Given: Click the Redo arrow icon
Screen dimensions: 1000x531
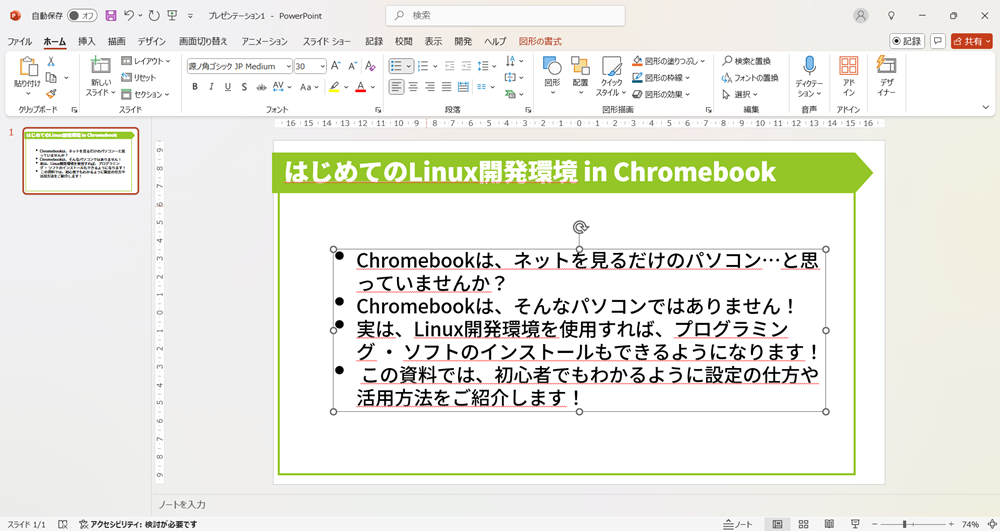Looking at the screenshot, I should click(x=154, y=15).
